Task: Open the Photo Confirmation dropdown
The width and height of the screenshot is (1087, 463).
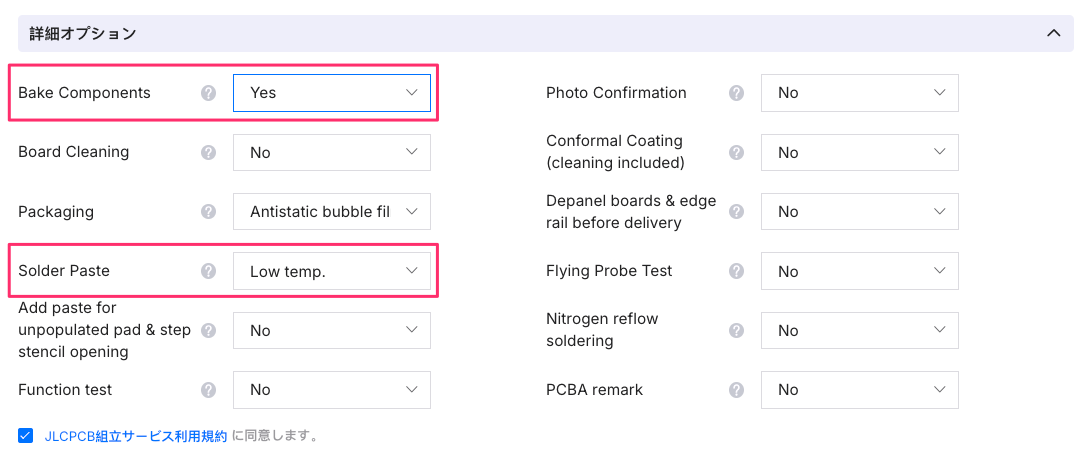Action: (859, 93)
